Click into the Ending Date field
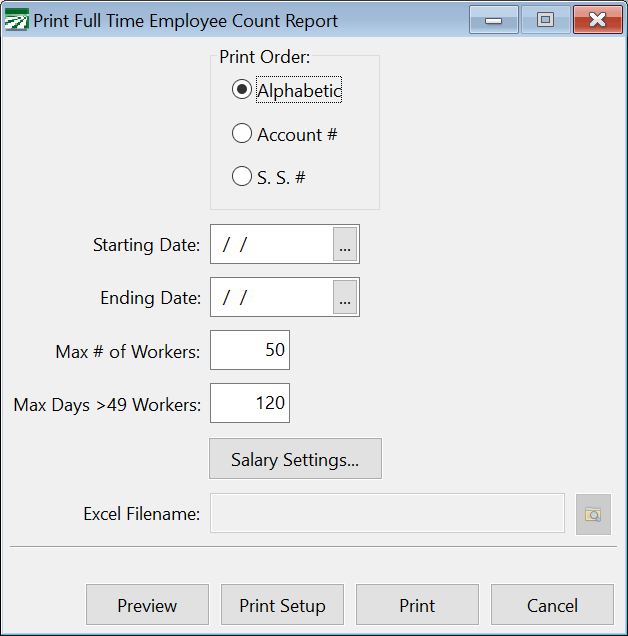Viewport: 628px width, 636px height. tap(271, 298)
